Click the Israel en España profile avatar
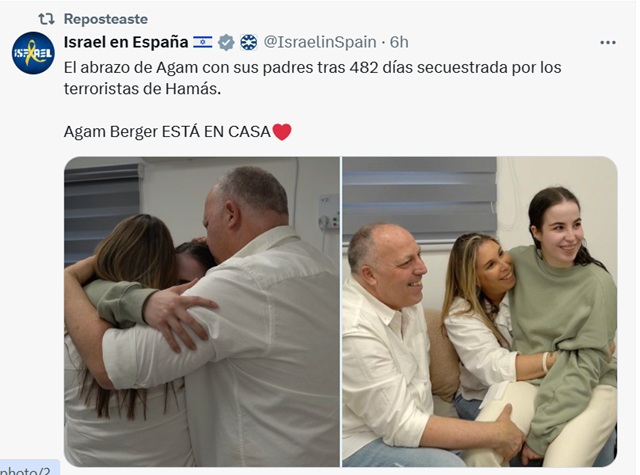640x475 pixels. (x=33, y=53)
